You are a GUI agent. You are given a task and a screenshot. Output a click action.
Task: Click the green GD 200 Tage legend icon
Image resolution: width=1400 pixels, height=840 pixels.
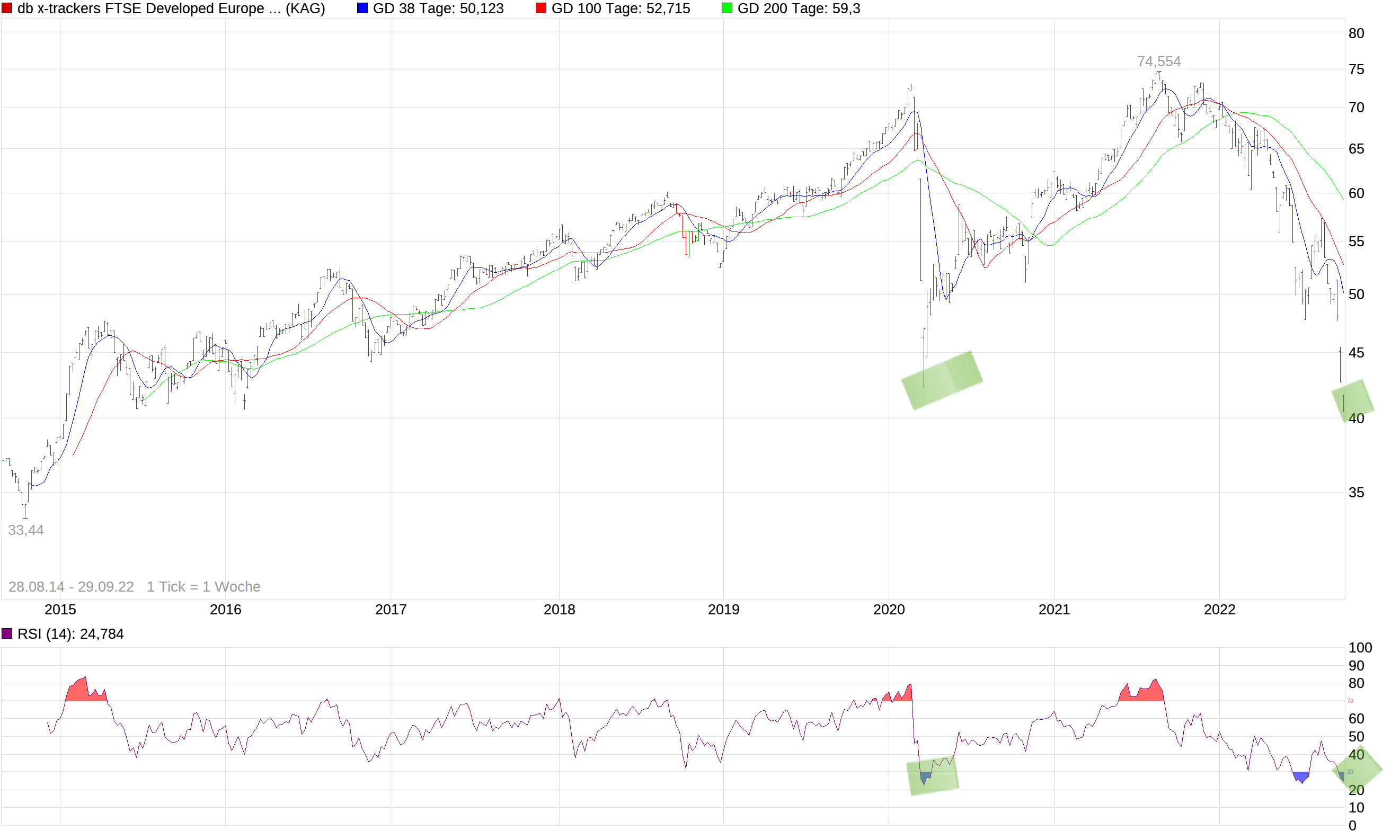click(726, 8)
